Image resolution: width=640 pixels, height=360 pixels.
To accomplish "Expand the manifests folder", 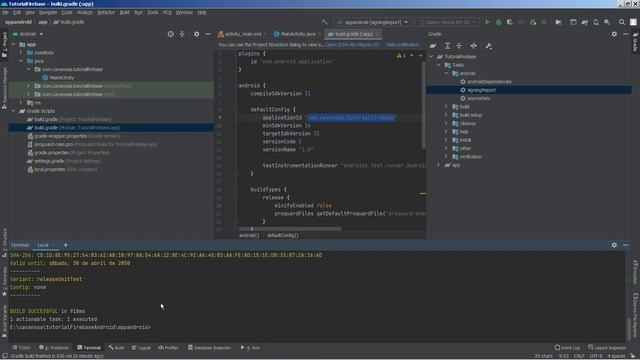I will 21,53.
